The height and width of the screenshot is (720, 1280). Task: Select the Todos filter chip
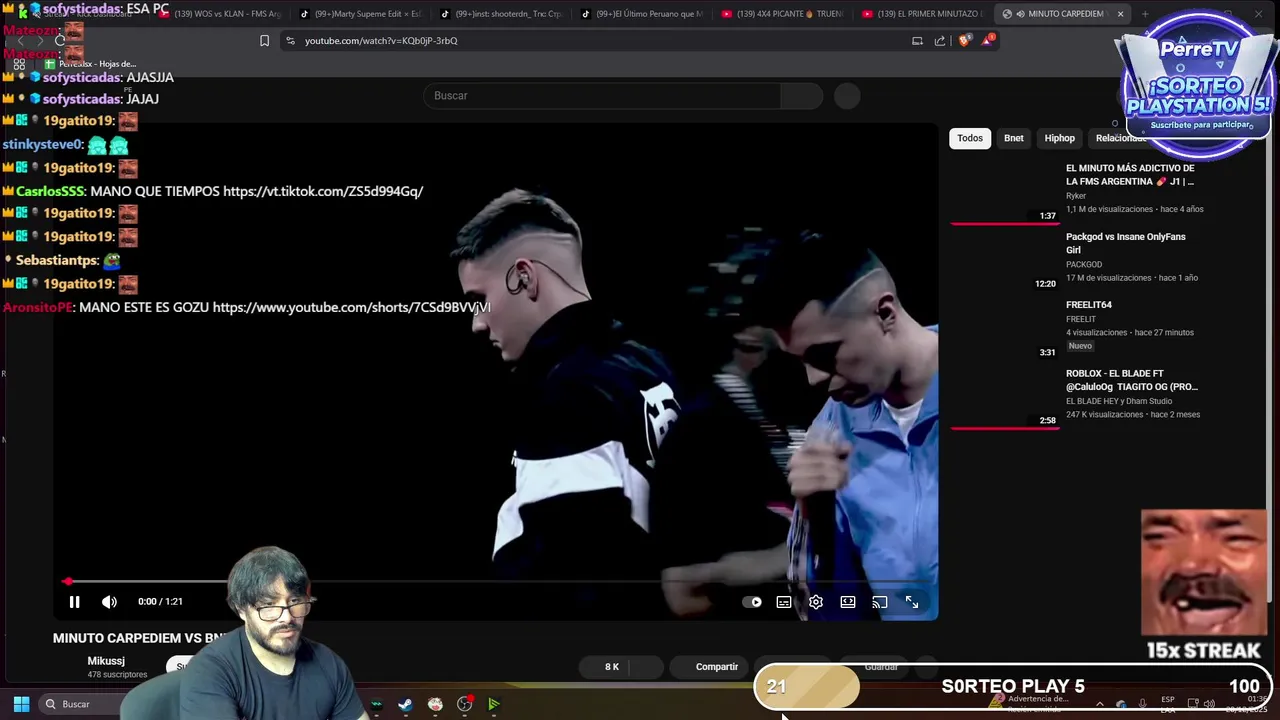pyautogui.click(x=970, y=138)
